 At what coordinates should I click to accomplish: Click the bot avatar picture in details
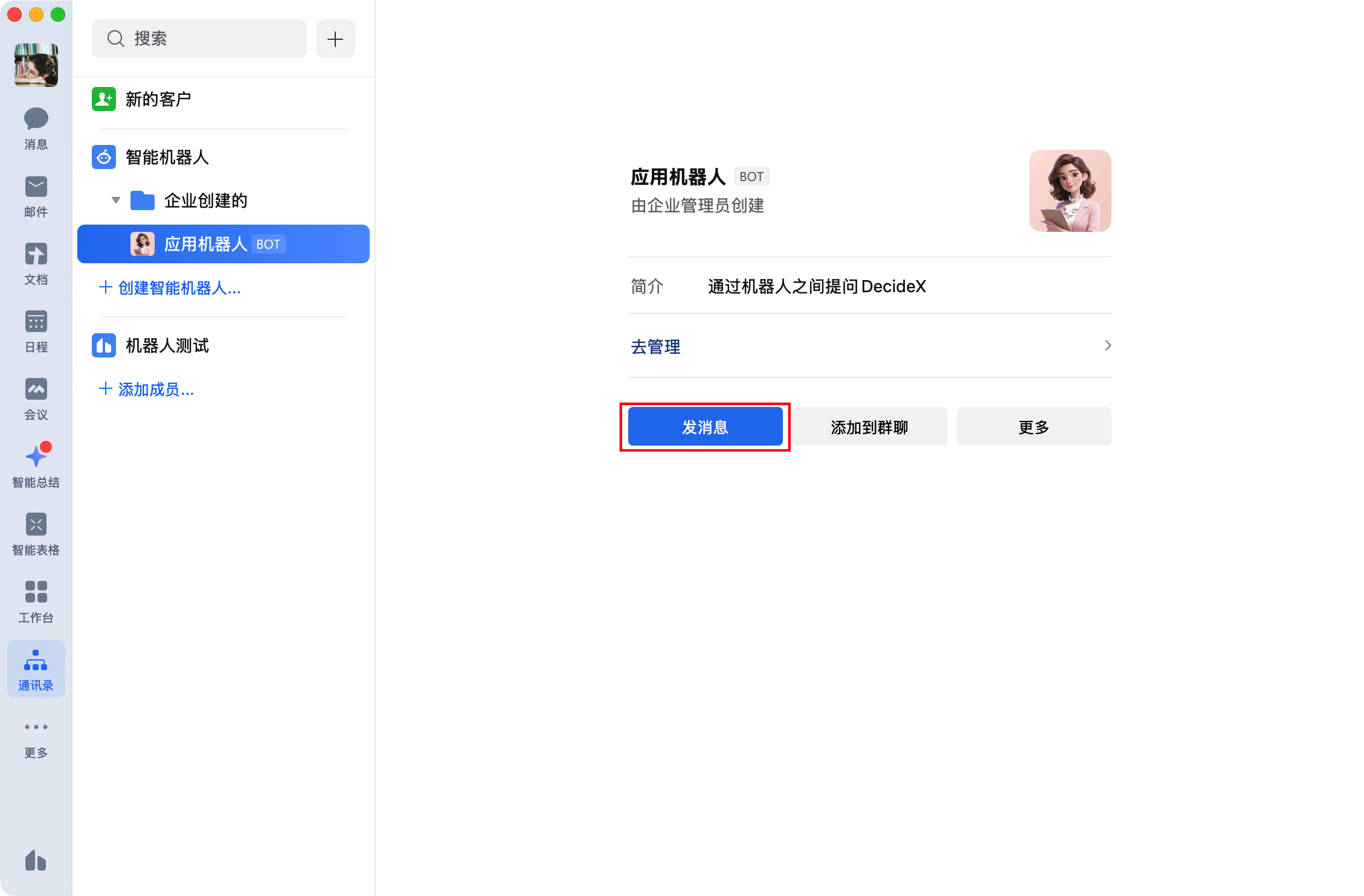(x=1070, y=191)
